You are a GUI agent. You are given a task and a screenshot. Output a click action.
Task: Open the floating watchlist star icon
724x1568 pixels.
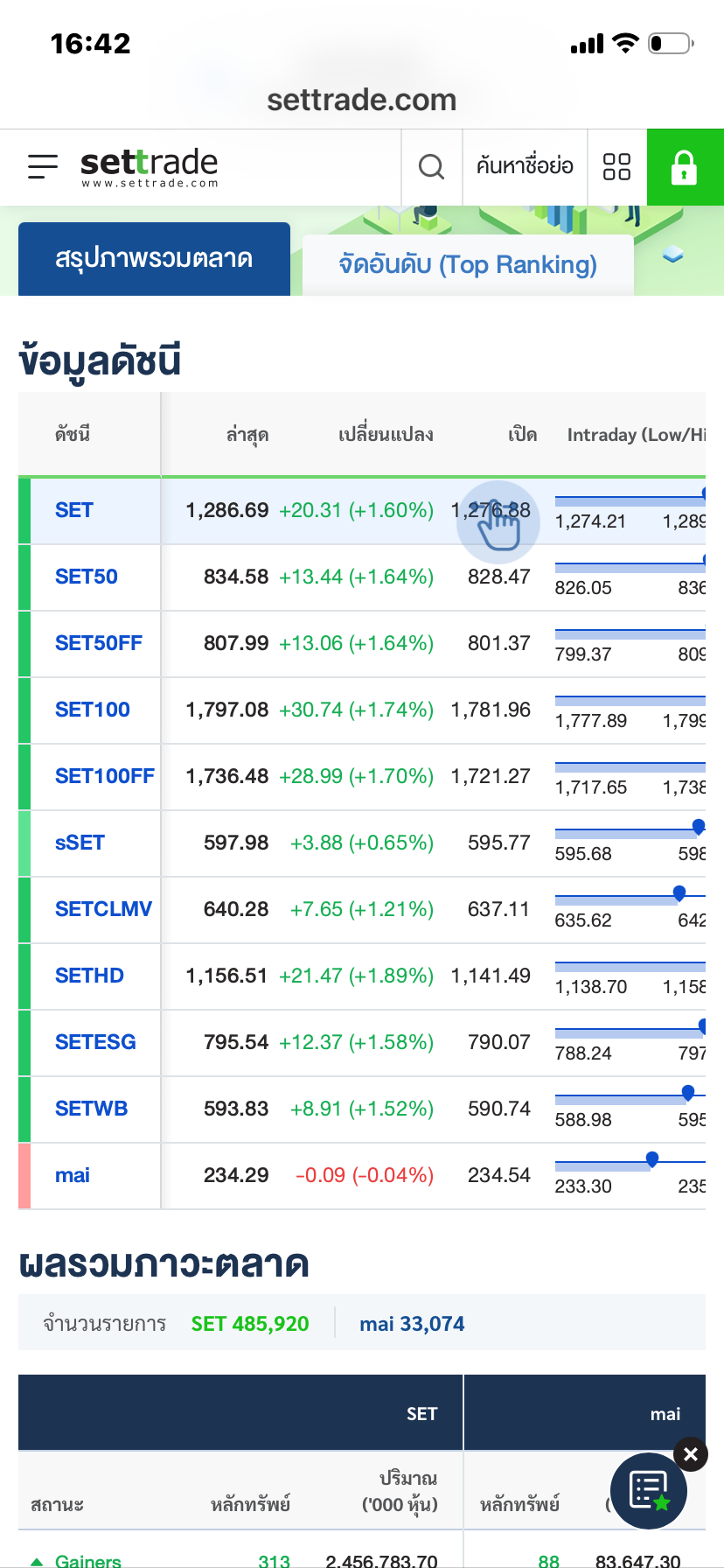pos(649,1491)
